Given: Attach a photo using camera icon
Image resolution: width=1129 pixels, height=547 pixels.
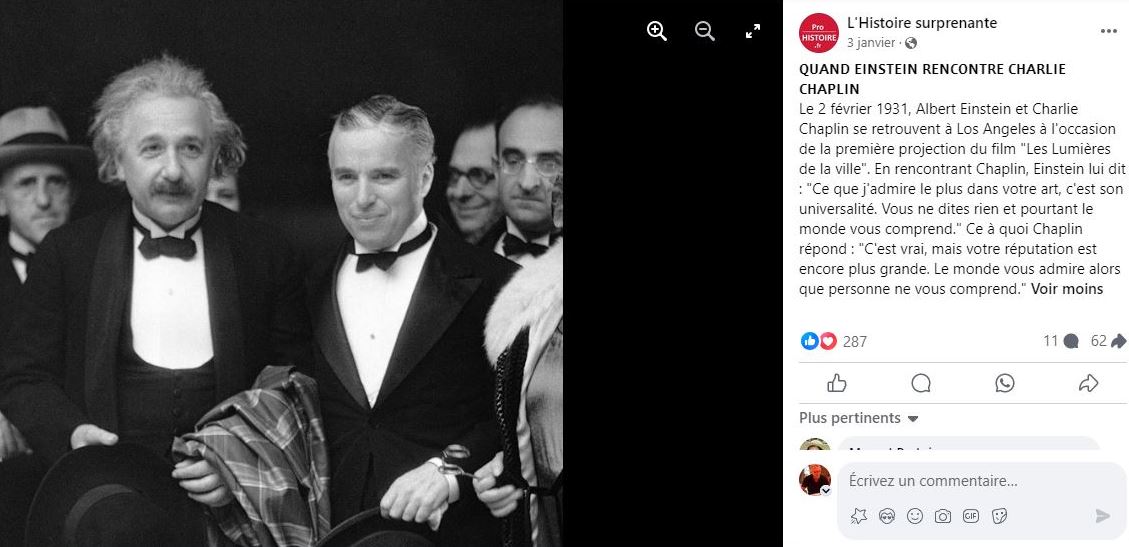Looking at the screenshot, I should (943, 516).
